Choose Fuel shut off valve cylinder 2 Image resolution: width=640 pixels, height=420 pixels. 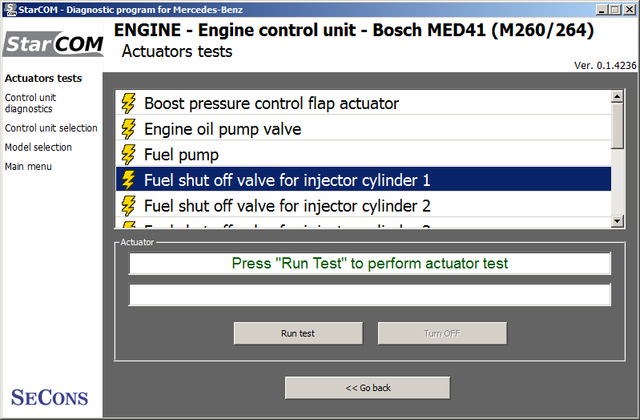(x=363, y=206)
